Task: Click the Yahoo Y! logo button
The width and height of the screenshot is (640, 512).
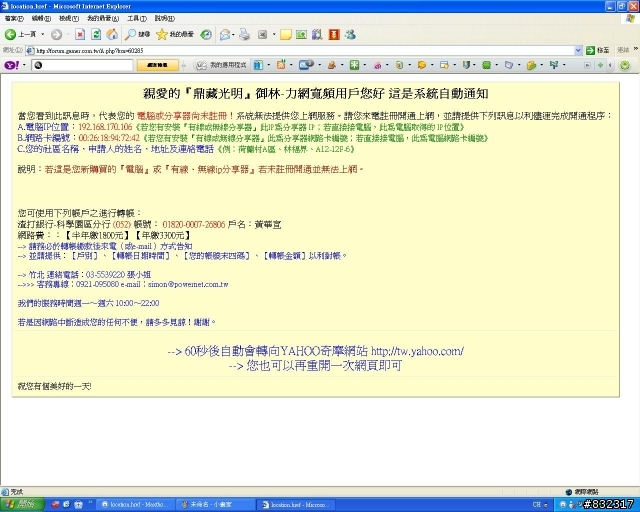Action: [x=11, y=65]
